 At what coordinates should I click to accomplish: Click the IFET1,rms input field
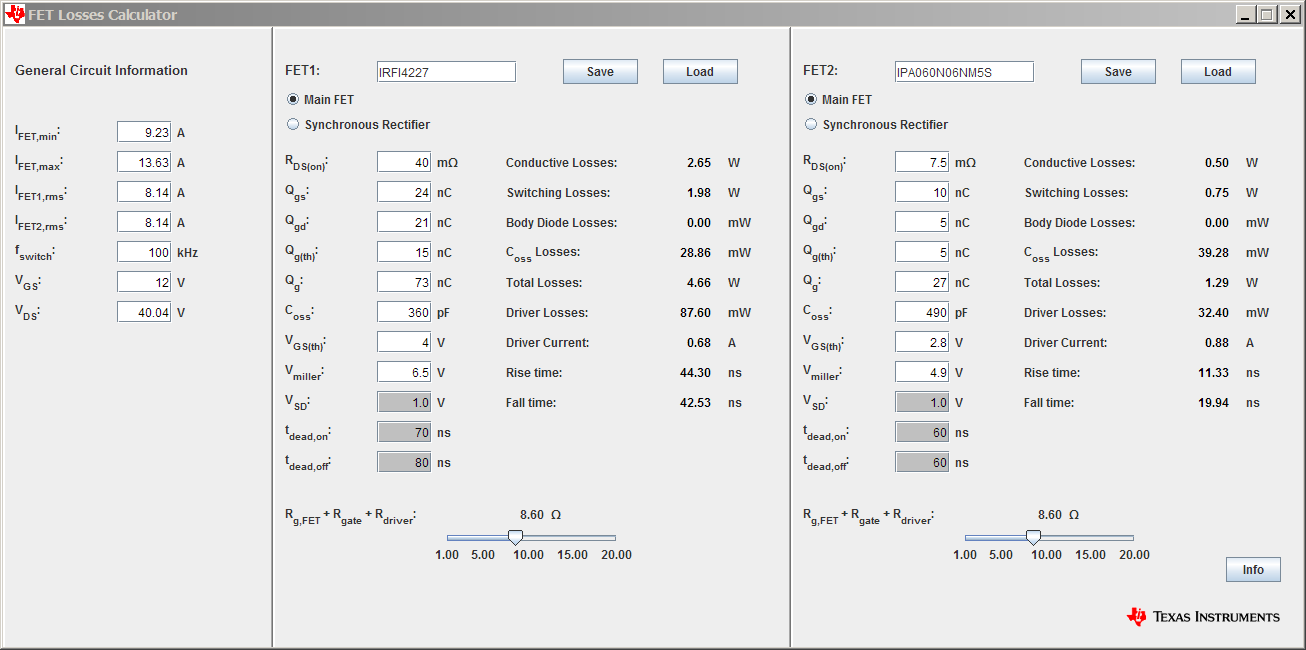tap(144, 192)
